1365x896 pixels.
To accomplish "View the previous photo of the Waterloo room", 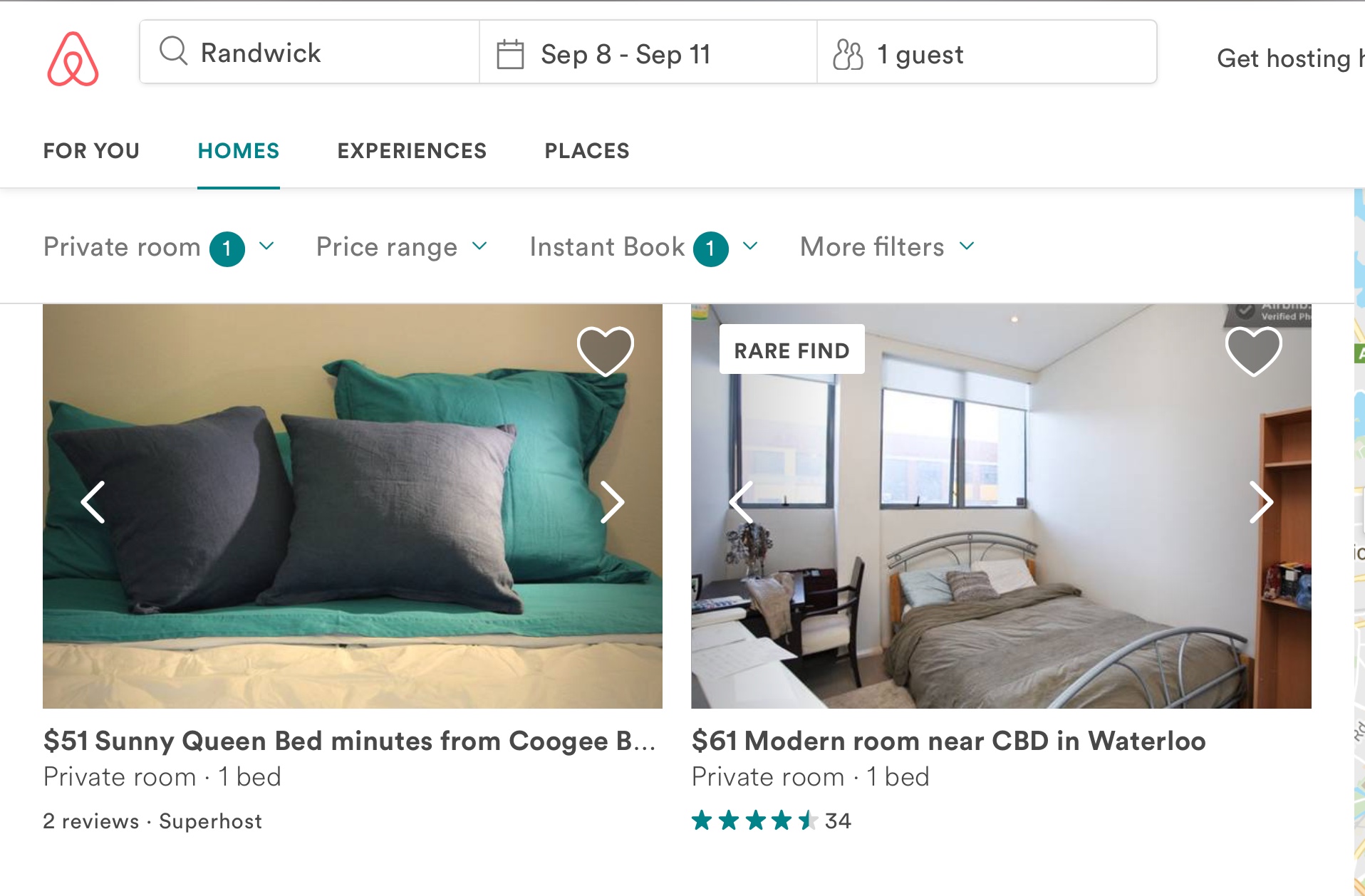I will pos(741,502).
